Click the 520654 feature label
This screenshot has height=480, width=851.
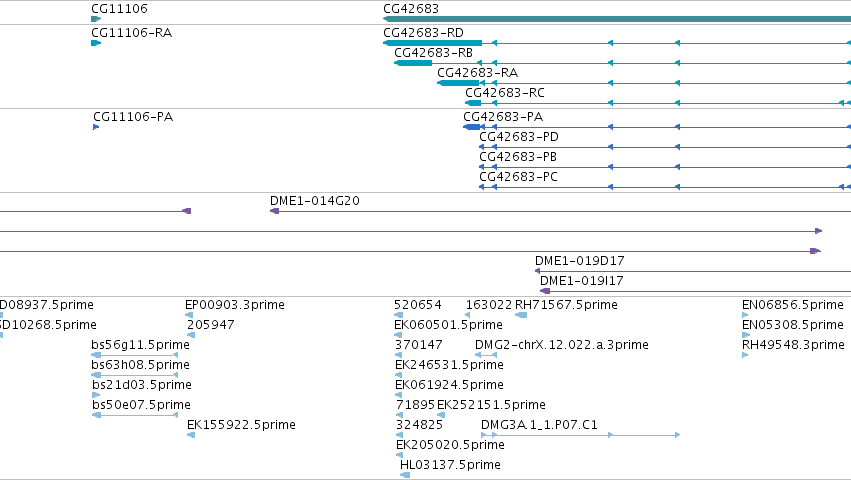pyautogui.click(x=418, y=305)
